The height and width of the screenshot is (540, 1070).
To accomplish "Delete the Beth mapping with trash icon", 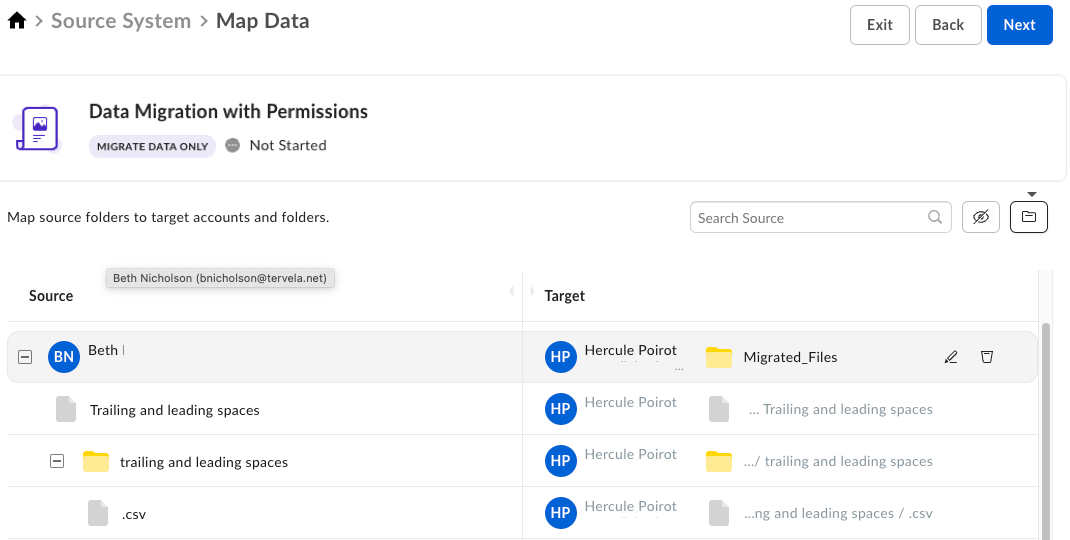I will point(987,357).
